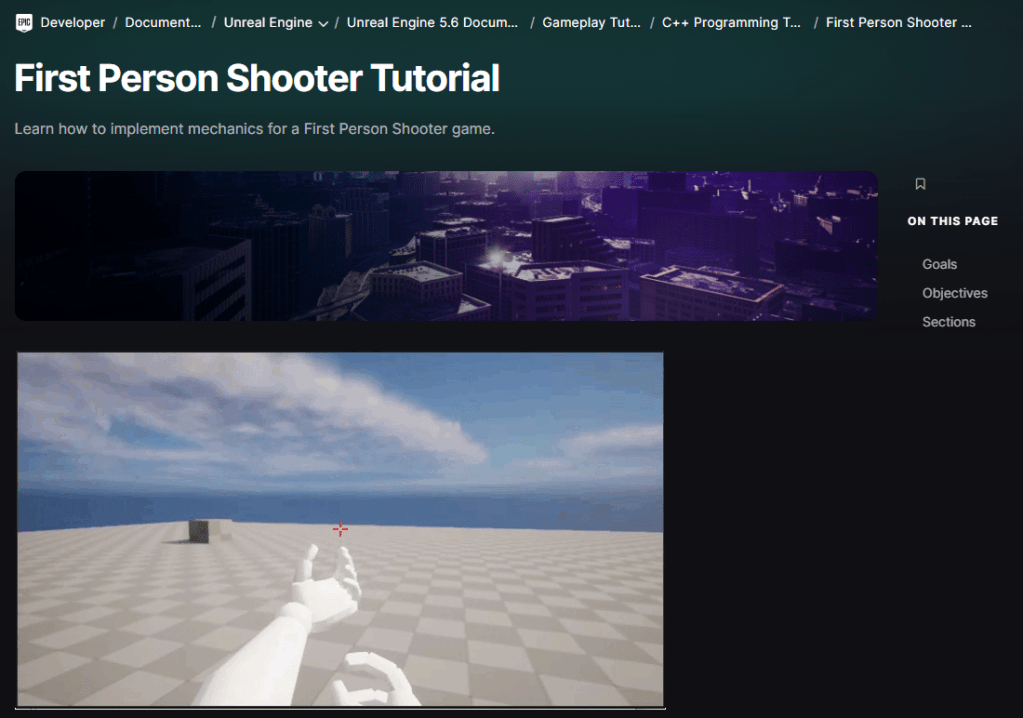
Task: Open the Developer breadcrumb link
Action: tap(72, 22)
